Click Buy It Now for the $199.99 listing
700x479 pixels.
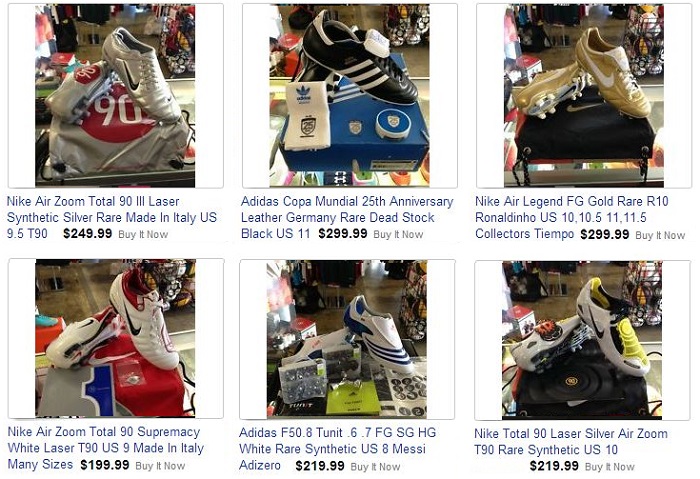tap(160, 466)
